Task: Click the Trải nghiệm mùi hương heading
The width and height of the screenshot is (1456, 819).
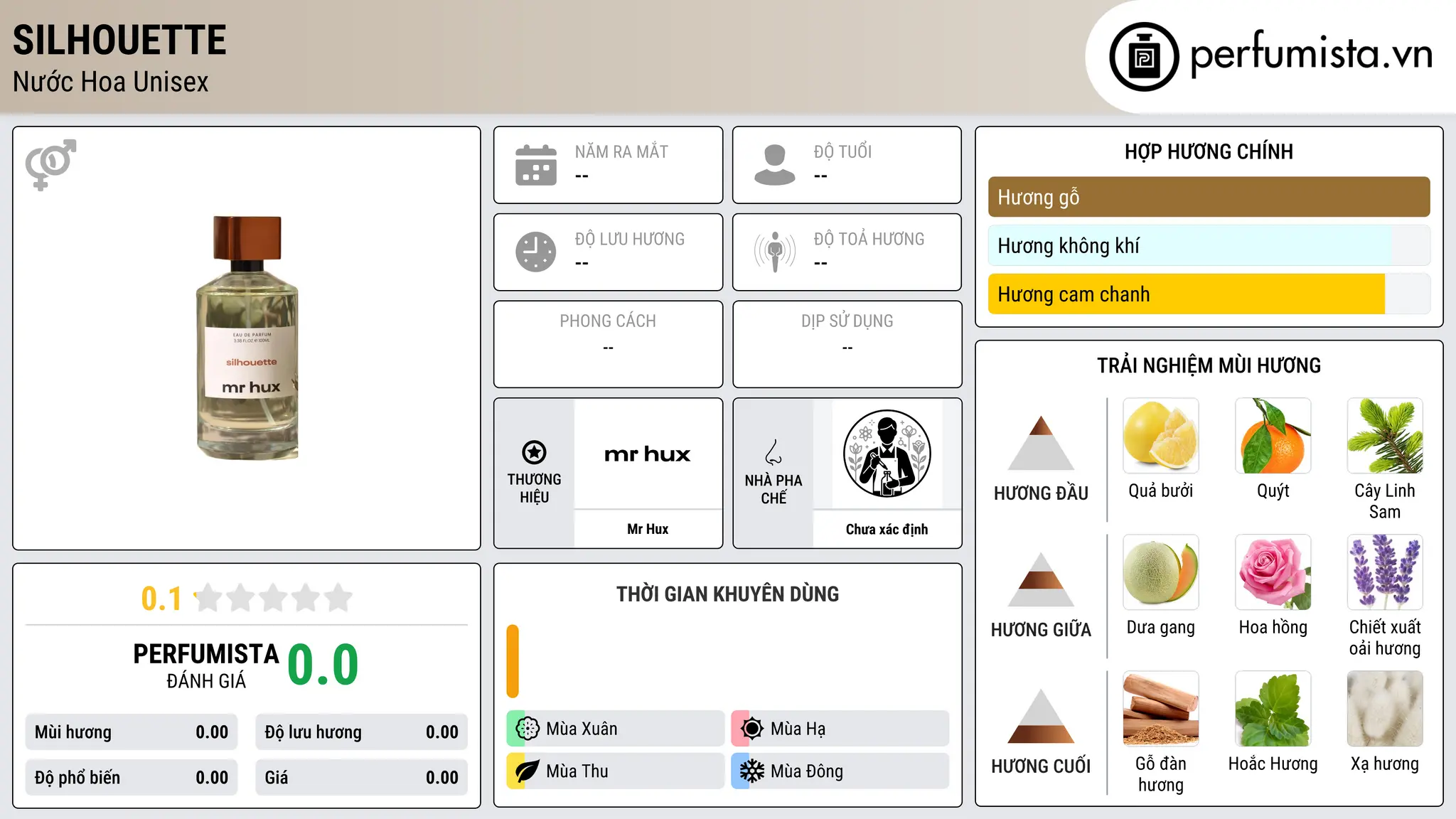Action: [1209, 365]
